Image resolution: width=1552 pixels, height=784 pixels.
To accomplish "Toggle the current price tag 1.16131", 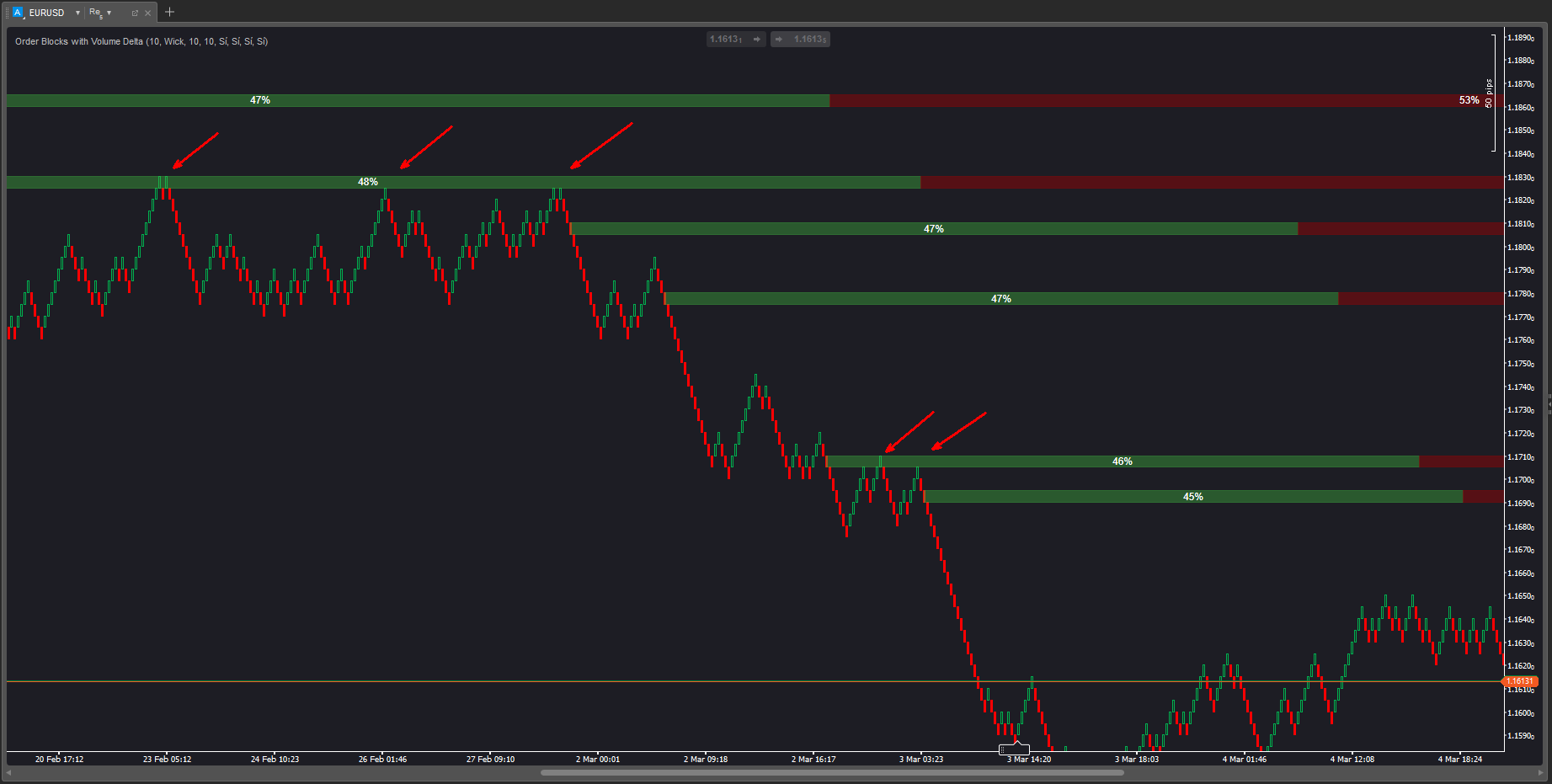I will tap(1521, 680).
